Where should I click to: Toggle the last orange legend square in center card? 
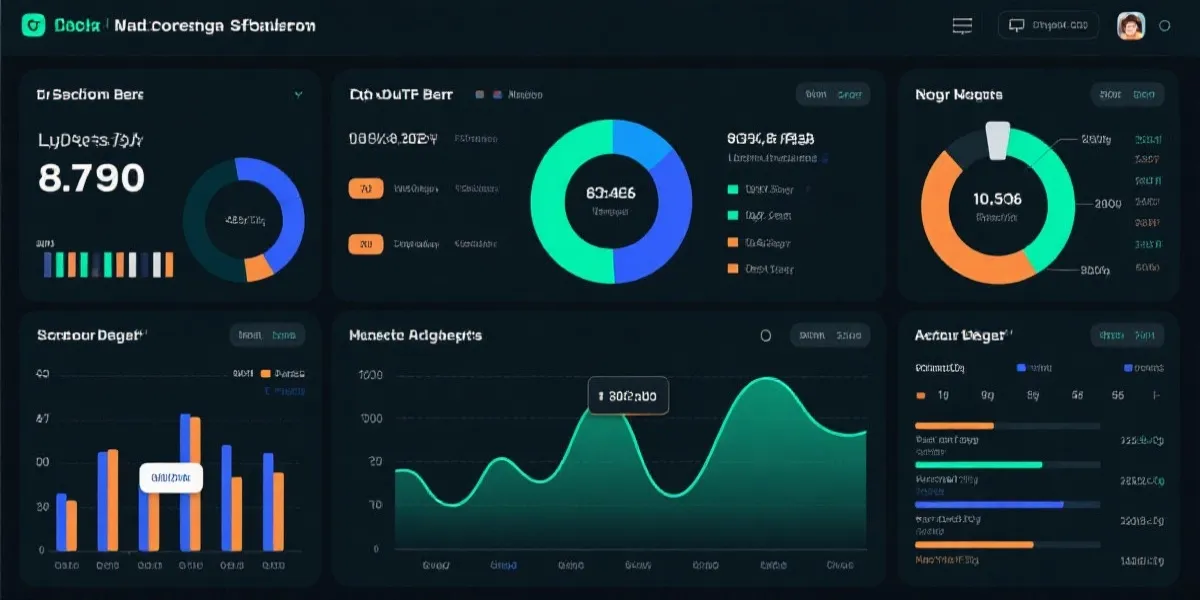click(733, 268)
